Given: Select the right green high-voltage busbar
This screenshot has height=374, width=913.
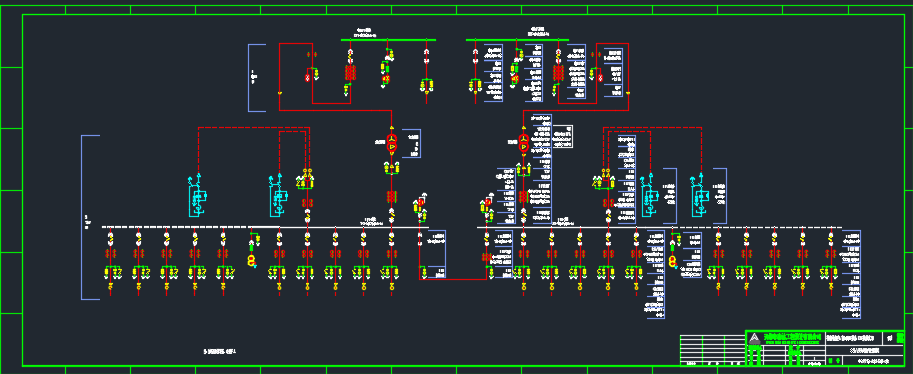Looking at the screenshot, I should coord(517,40).
